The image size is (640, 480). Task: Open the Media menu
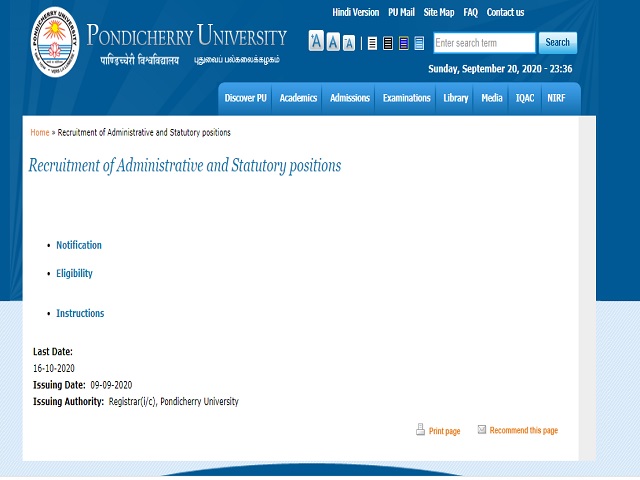pyautogui.click(x=492, y=98)
